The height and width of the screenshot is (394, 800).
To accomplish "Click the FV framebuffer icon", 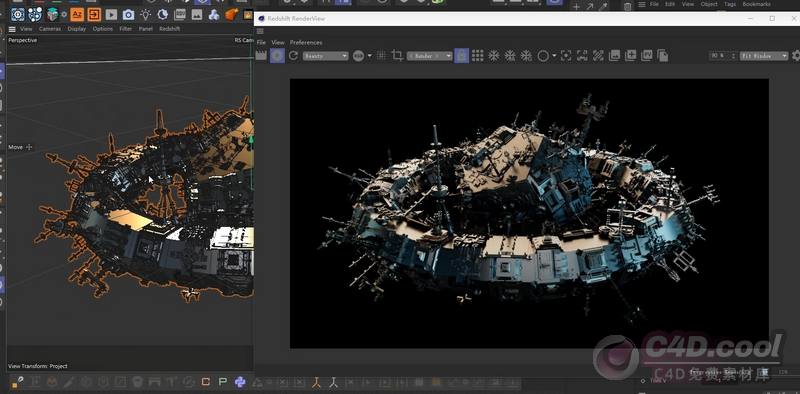I will click(647, 55).
